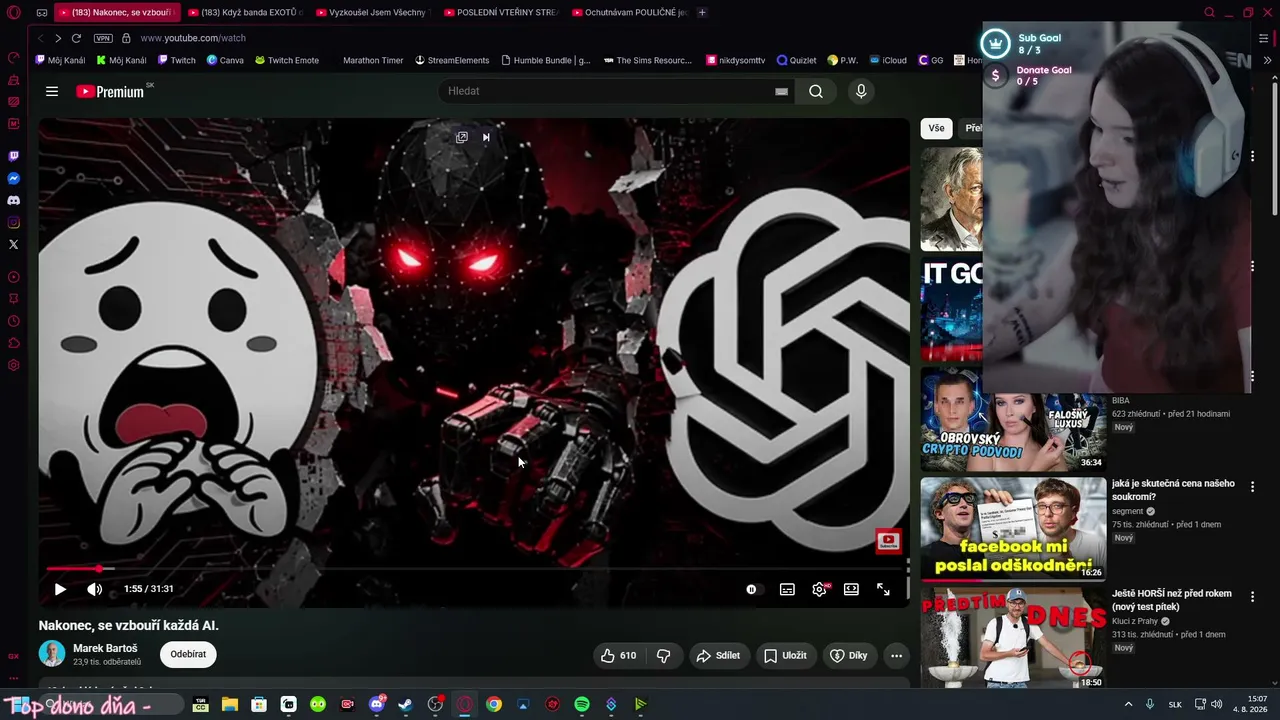Mute the video volume

[95, 589]
